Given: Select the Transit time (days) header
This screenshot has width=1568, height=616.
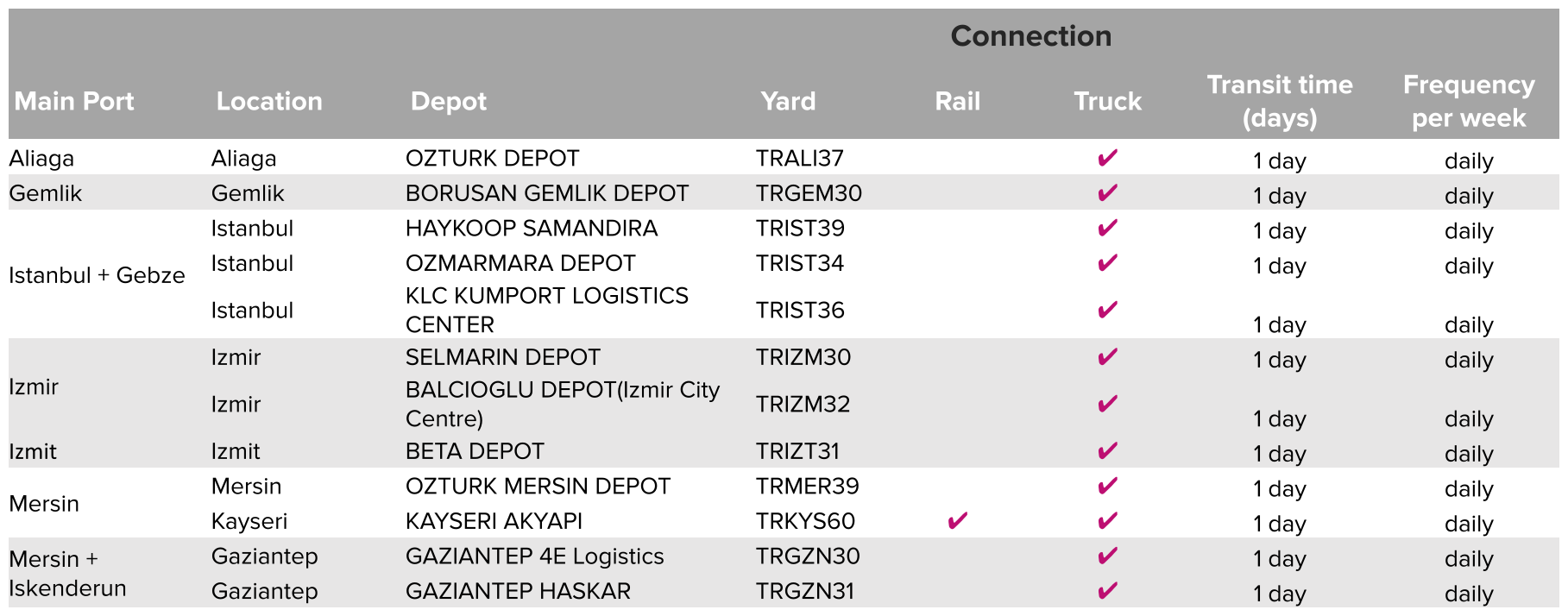Looking at the screenshot, I should point(1279,101).
